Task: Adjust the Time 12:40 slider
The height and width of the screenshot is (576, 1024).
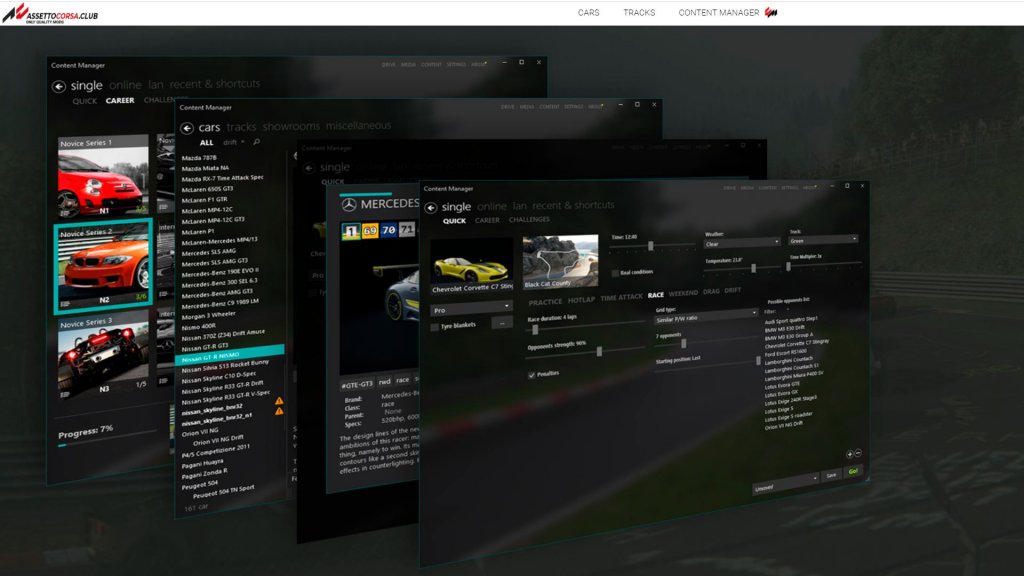Action: tap(652, 246)
